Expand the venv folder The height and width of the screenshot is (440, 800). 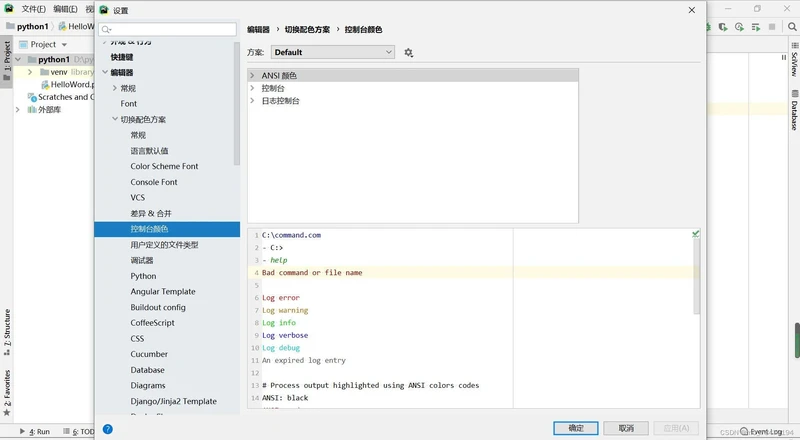[30, 72]
